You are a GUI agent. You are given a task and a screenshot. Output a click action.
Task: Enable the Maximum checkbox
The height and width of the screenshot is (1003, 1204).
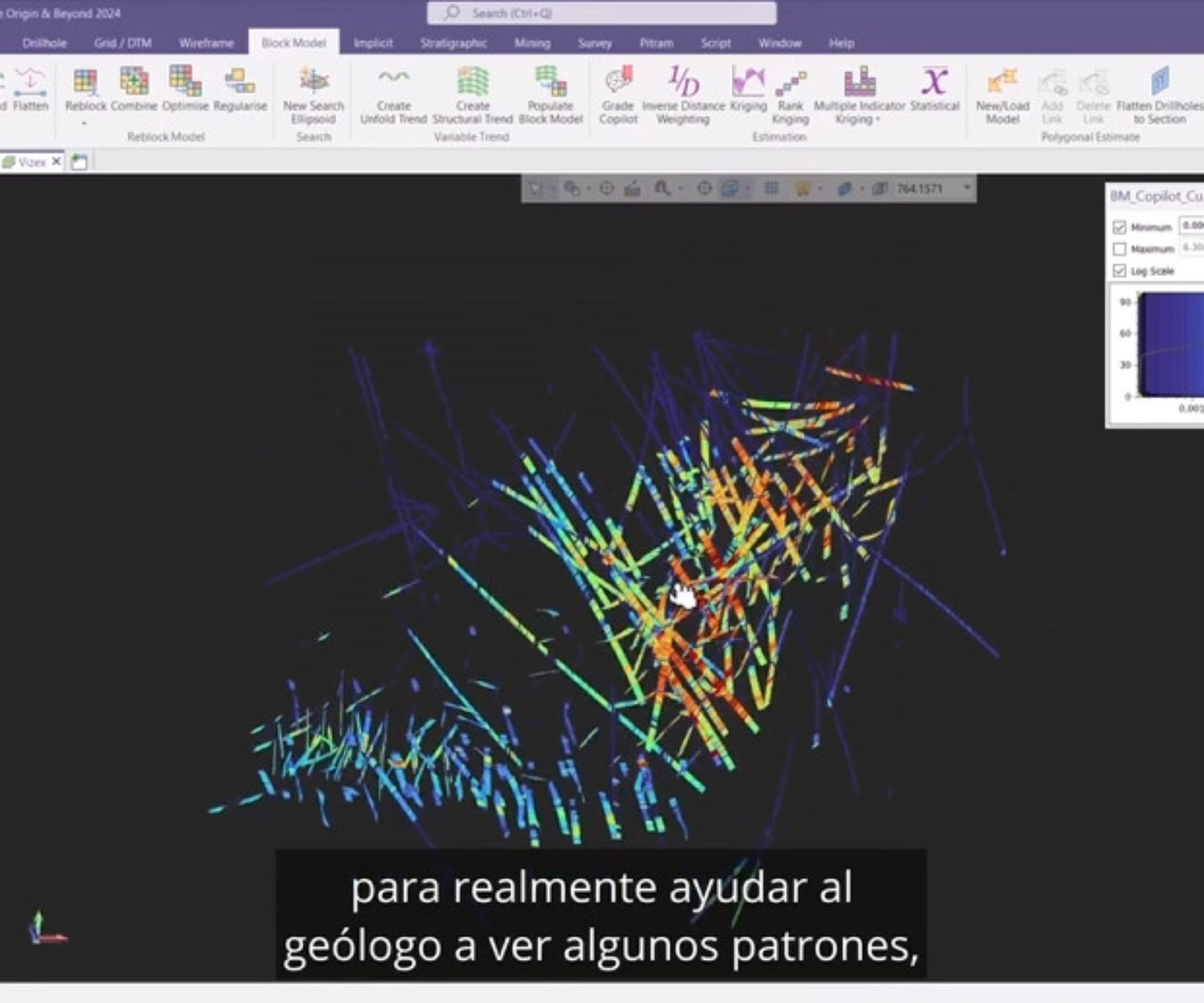(1120, 250)
